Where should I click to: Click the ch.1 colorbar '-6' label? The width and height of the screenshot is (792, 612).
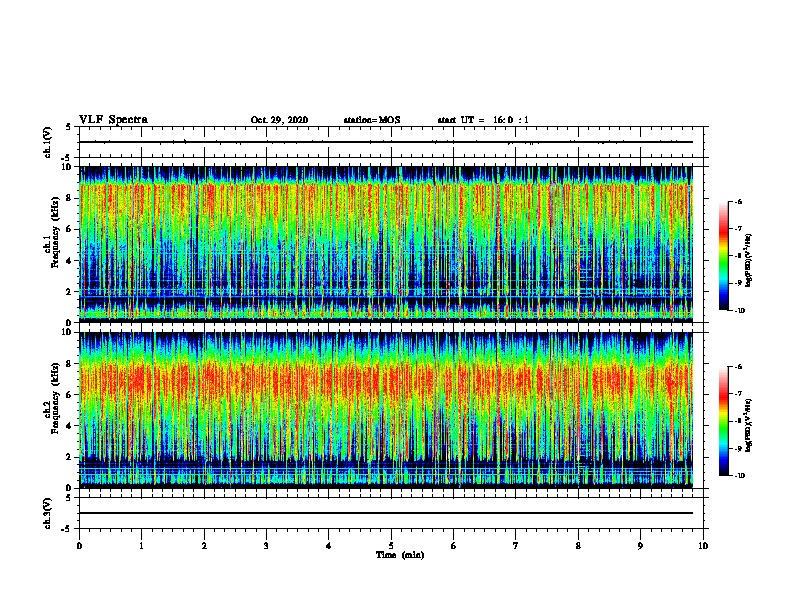click(738, 201)
